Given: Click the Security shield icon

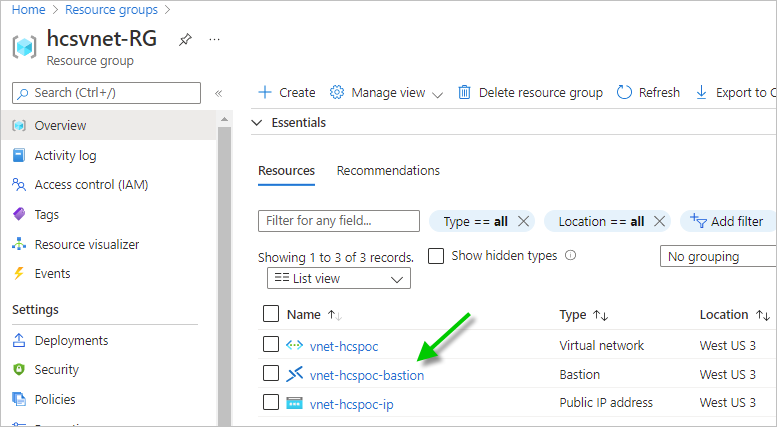Looking at the screenshot, I should [19, 370].
